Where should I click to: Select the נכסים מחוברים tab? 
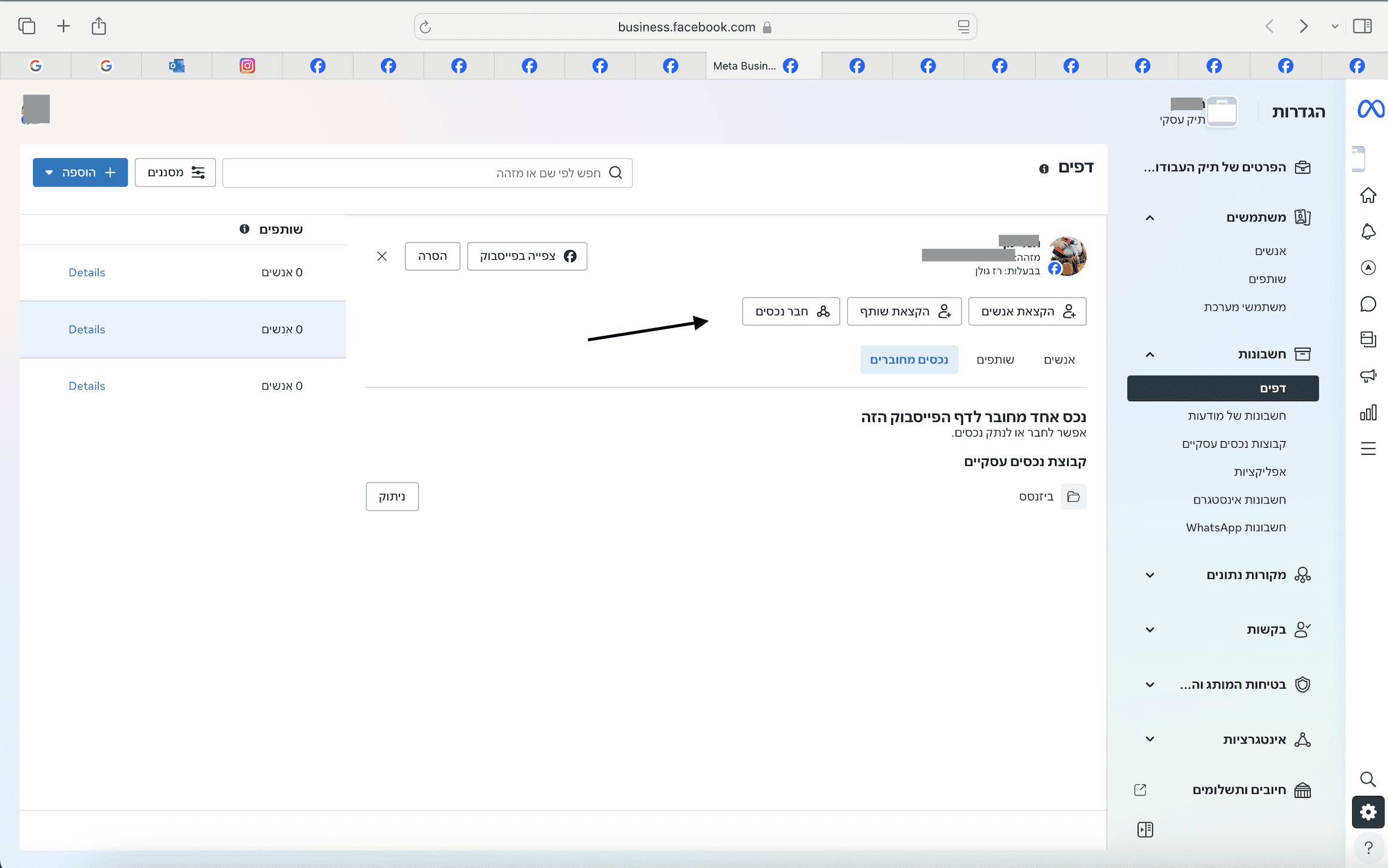[909, 360]
